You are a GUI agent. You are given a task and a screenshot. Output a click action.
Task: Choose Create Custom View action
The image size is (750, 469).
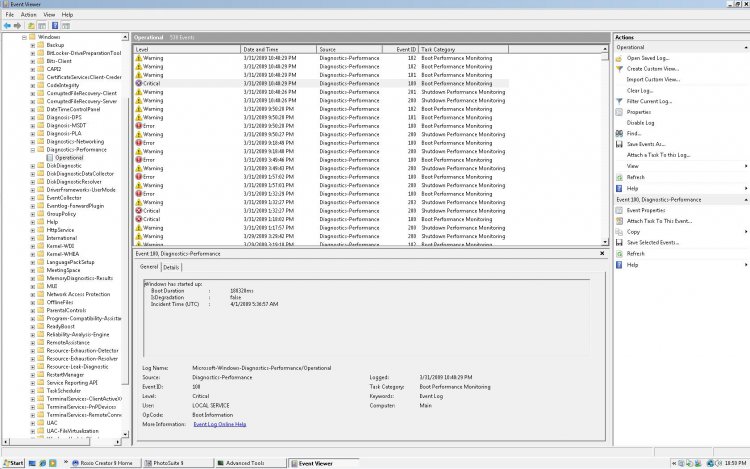pyautogui.click(x=652, y=69)
